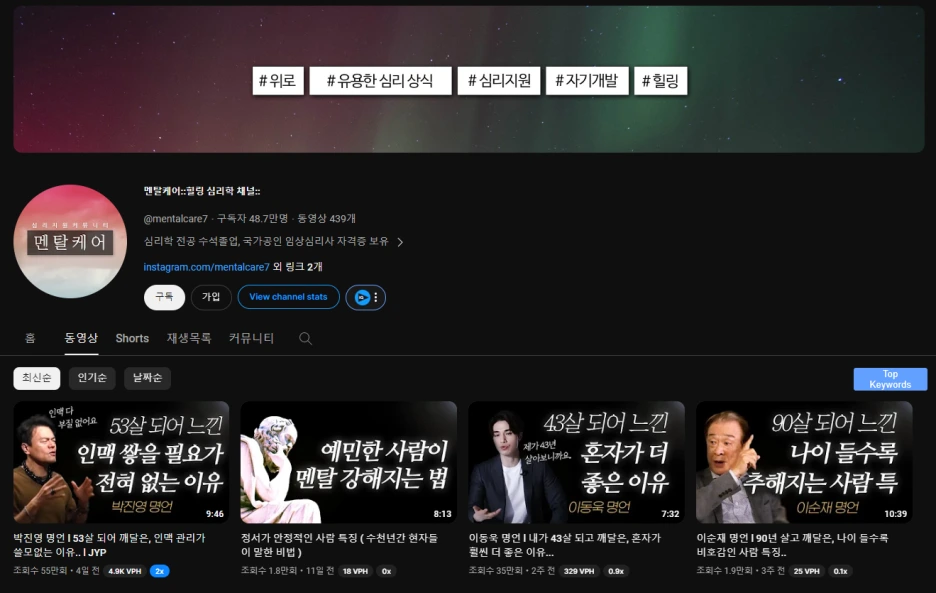
Task: Click the 0.9x multiplier badge
Action: 616,572
